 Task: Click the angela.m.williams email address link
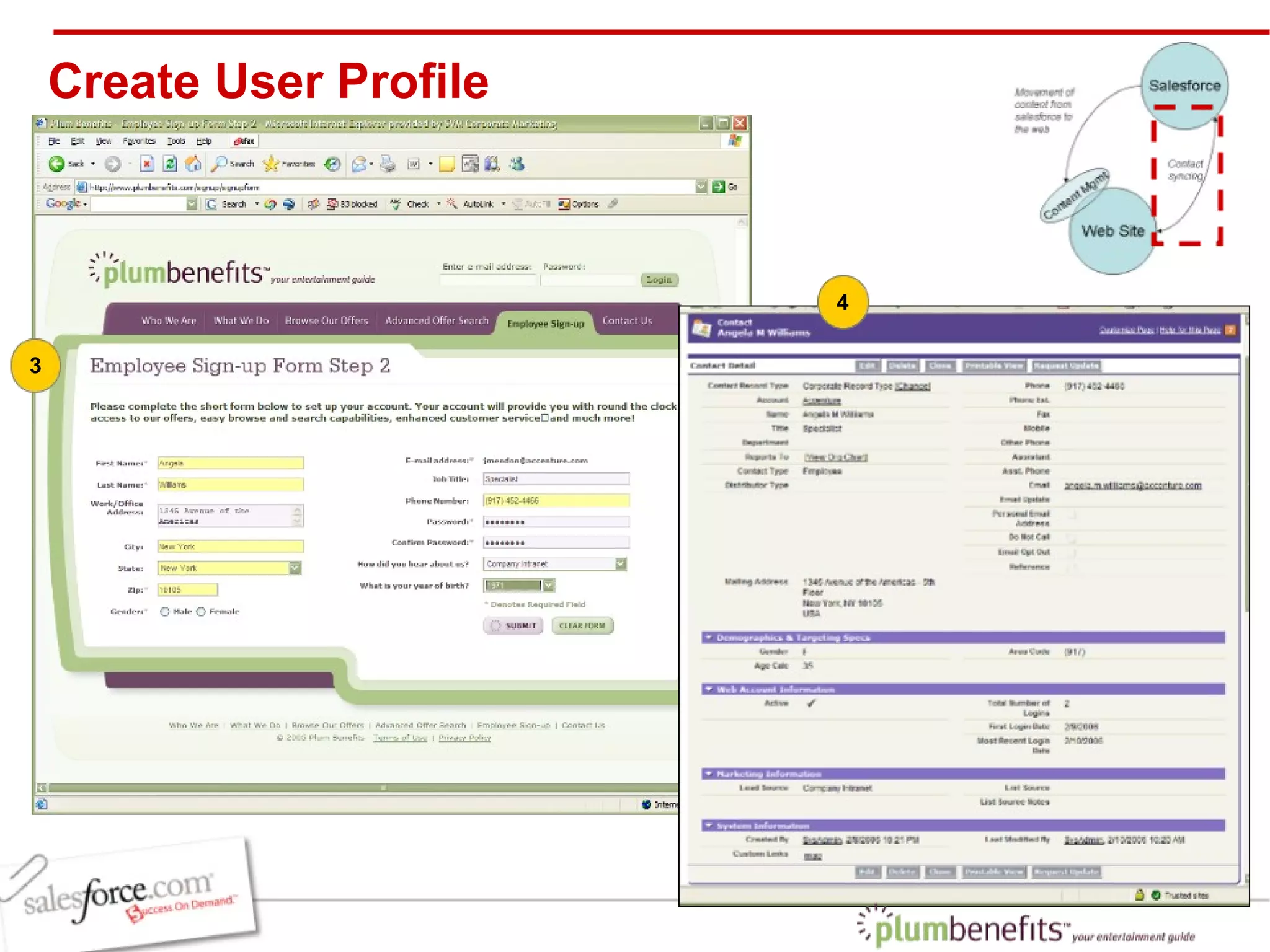coord(1133,485)
